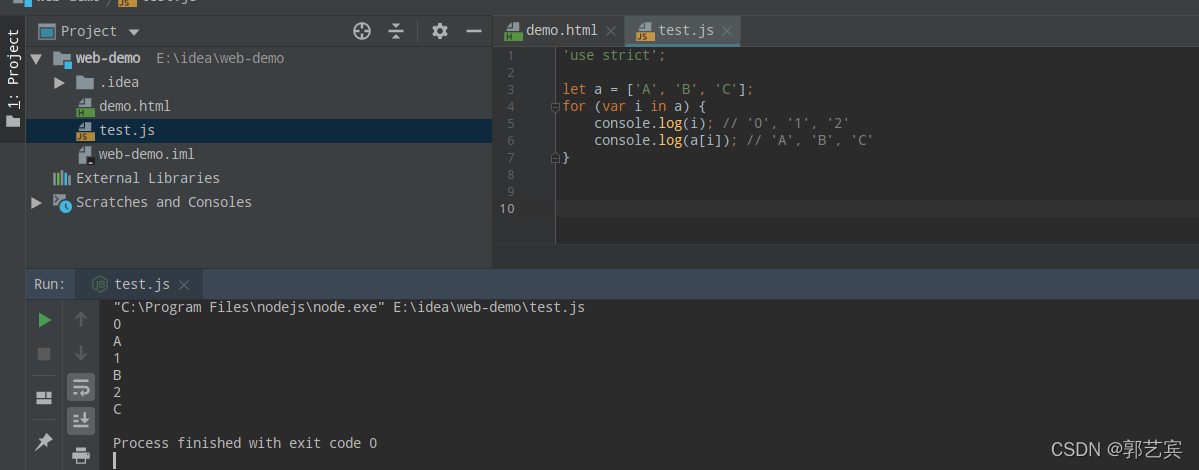The image size is (1199, 470).
Task: Close the demo.html editor tab
Action: point(610,31)
